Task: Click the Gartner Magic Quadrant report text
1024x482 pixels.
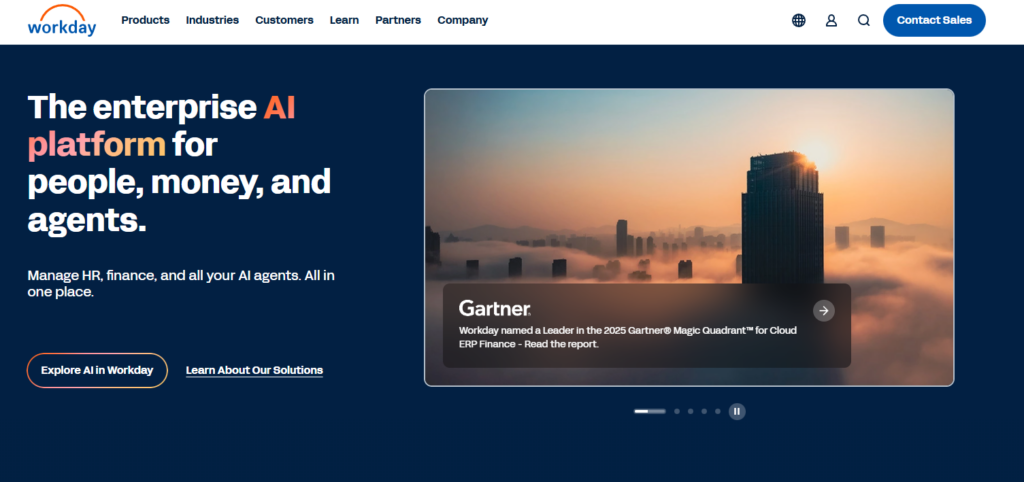Action: [x=627, y=337]
